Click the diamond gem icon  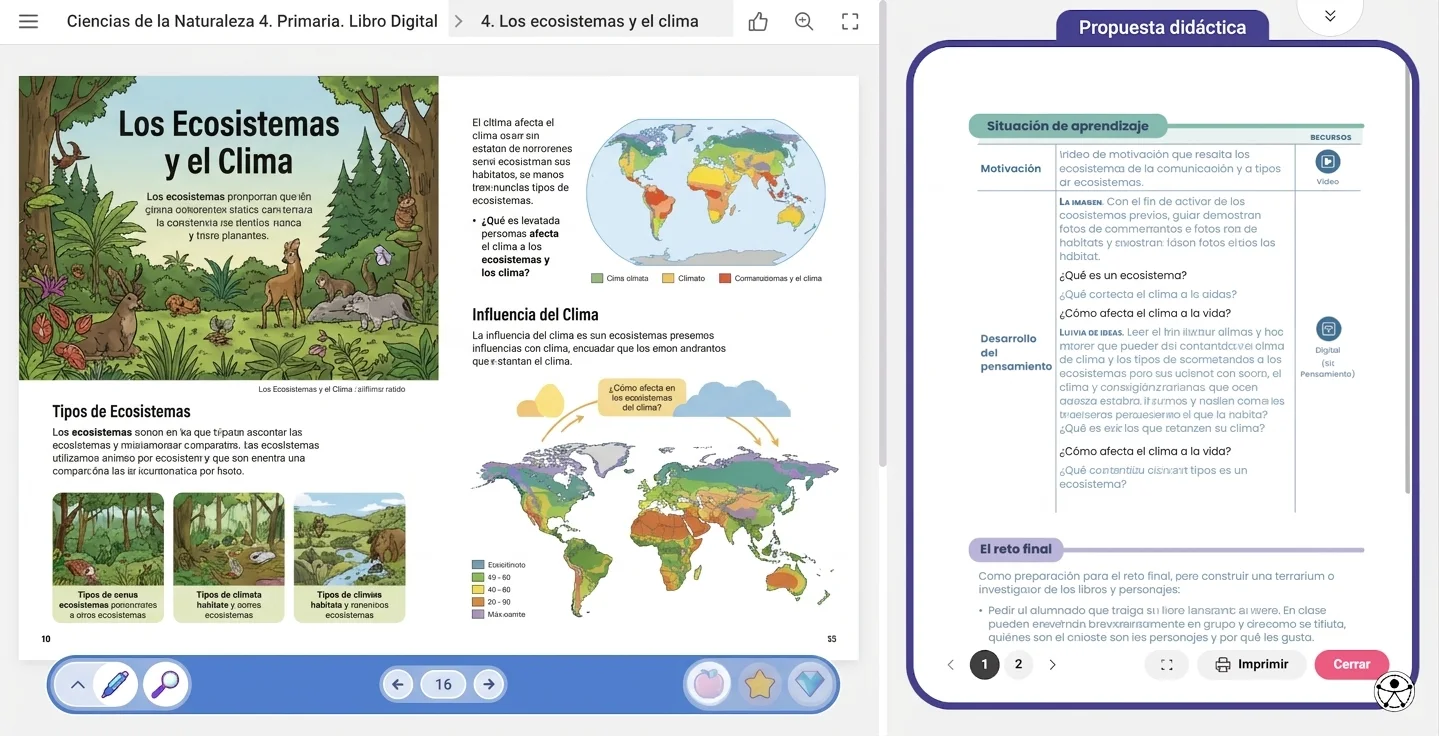809,684
